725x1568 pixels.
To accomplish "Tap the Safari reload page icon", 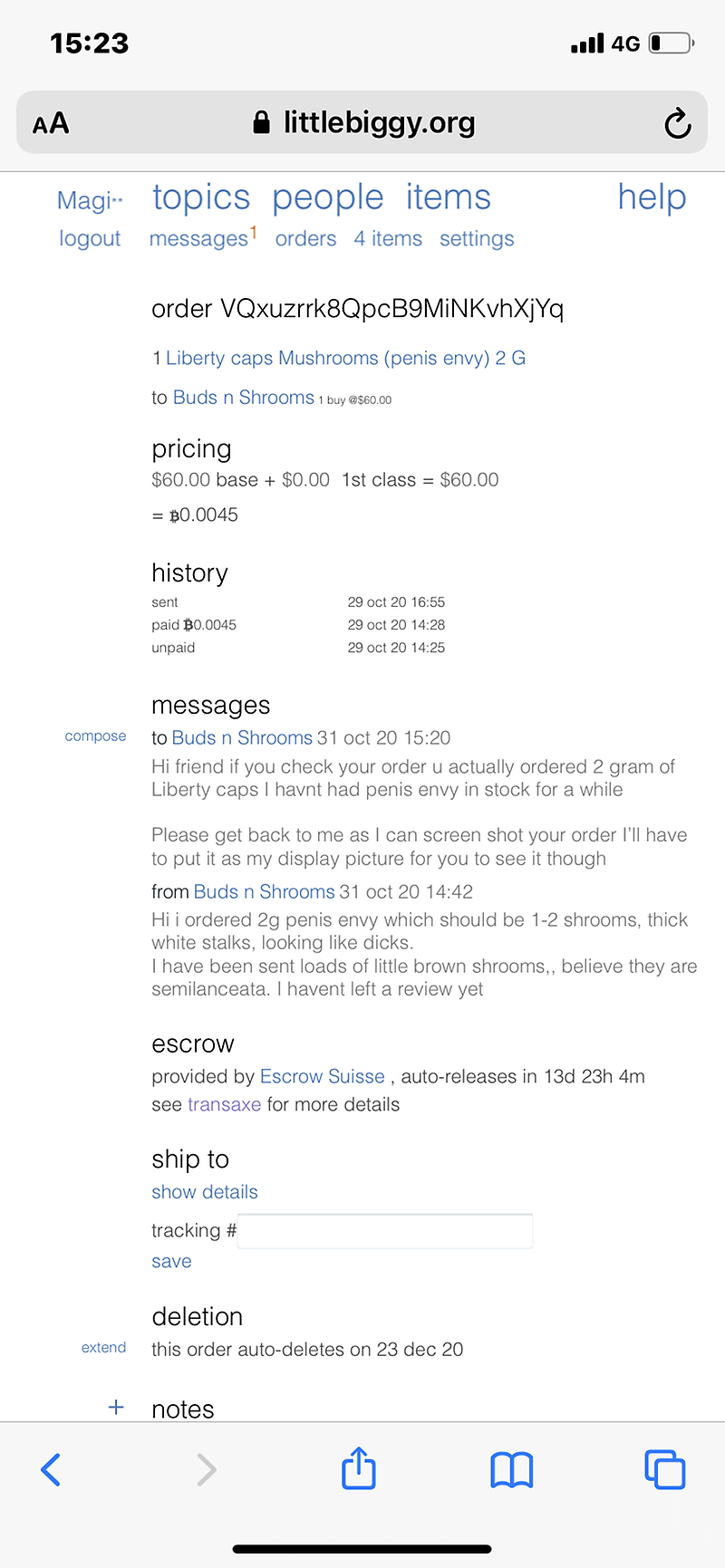I will tap(677, 123).
